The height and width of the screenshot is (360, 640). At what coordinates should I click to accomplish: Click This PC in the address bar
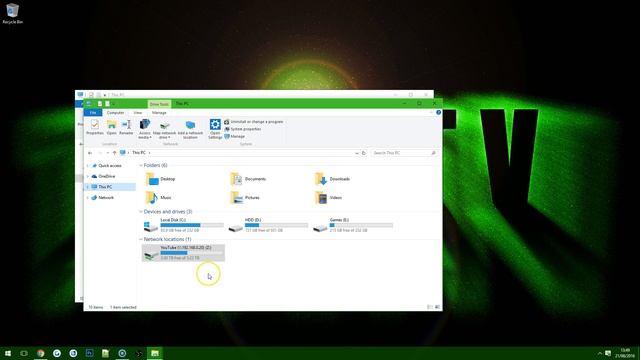click(x=139, y=153)
